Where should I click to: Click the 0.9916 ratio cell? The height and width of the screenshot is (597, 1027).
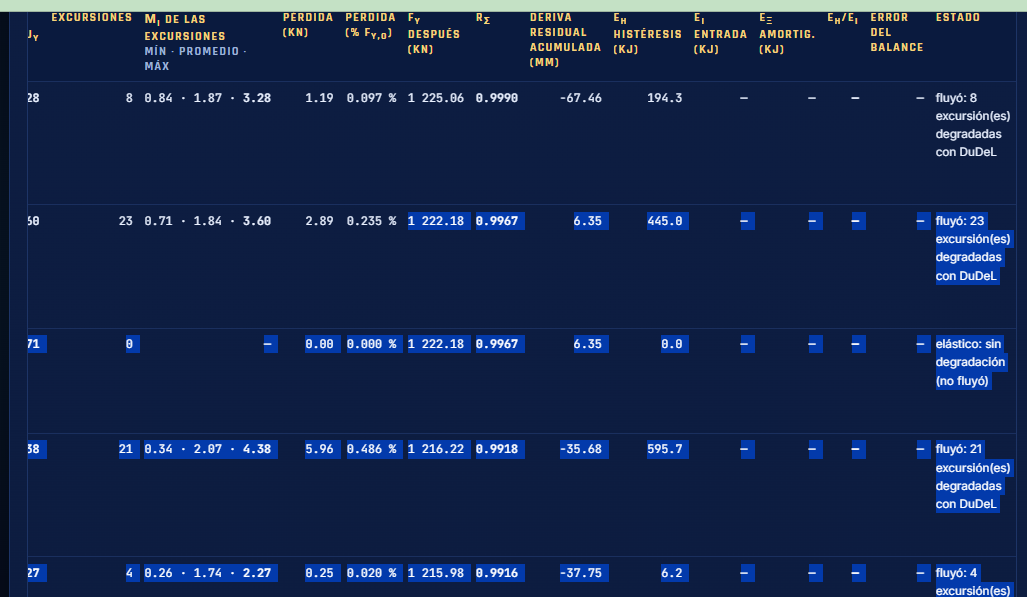[x=496, y=573]
